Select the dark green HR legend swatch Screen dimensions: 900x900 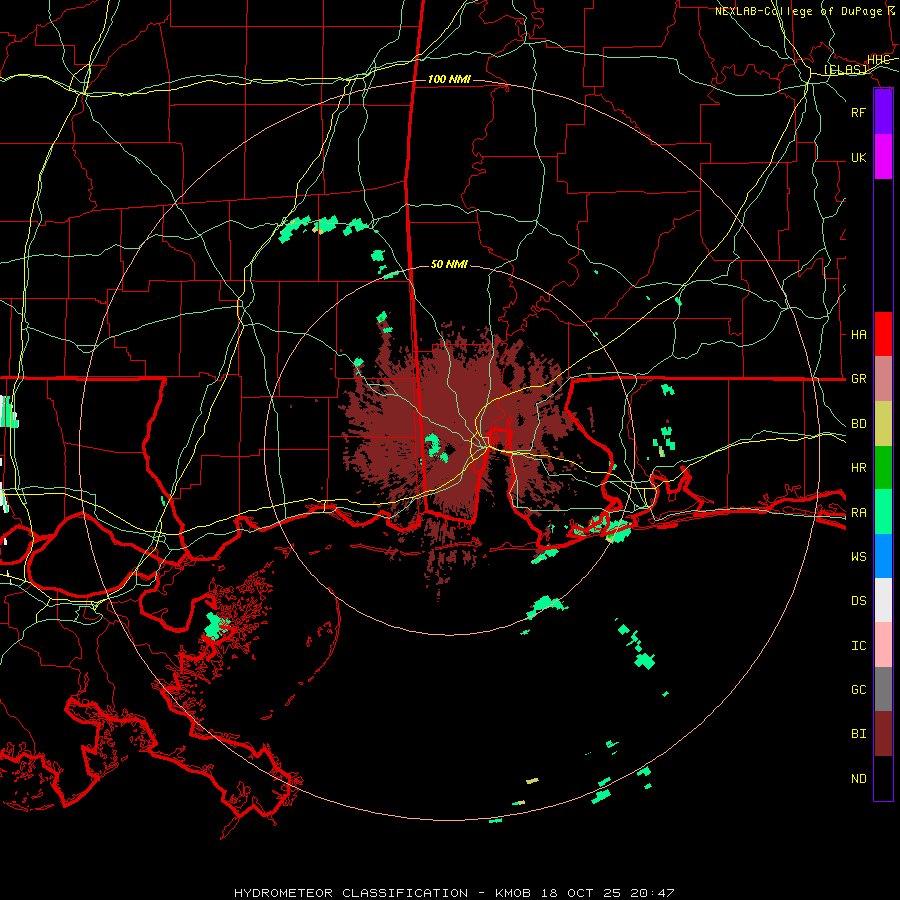pos(883,468)
